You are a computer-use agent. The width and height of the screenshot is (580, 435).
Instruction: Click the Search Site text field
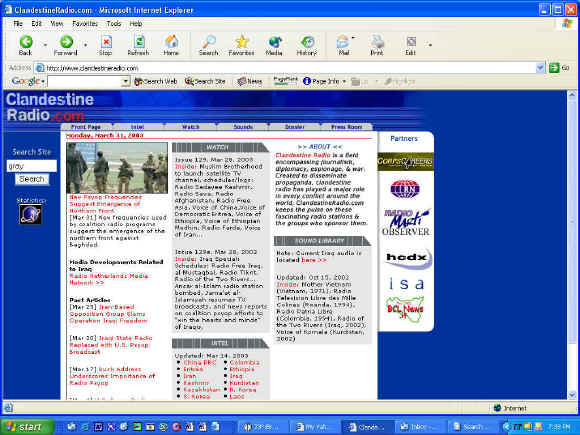[32, 166]
